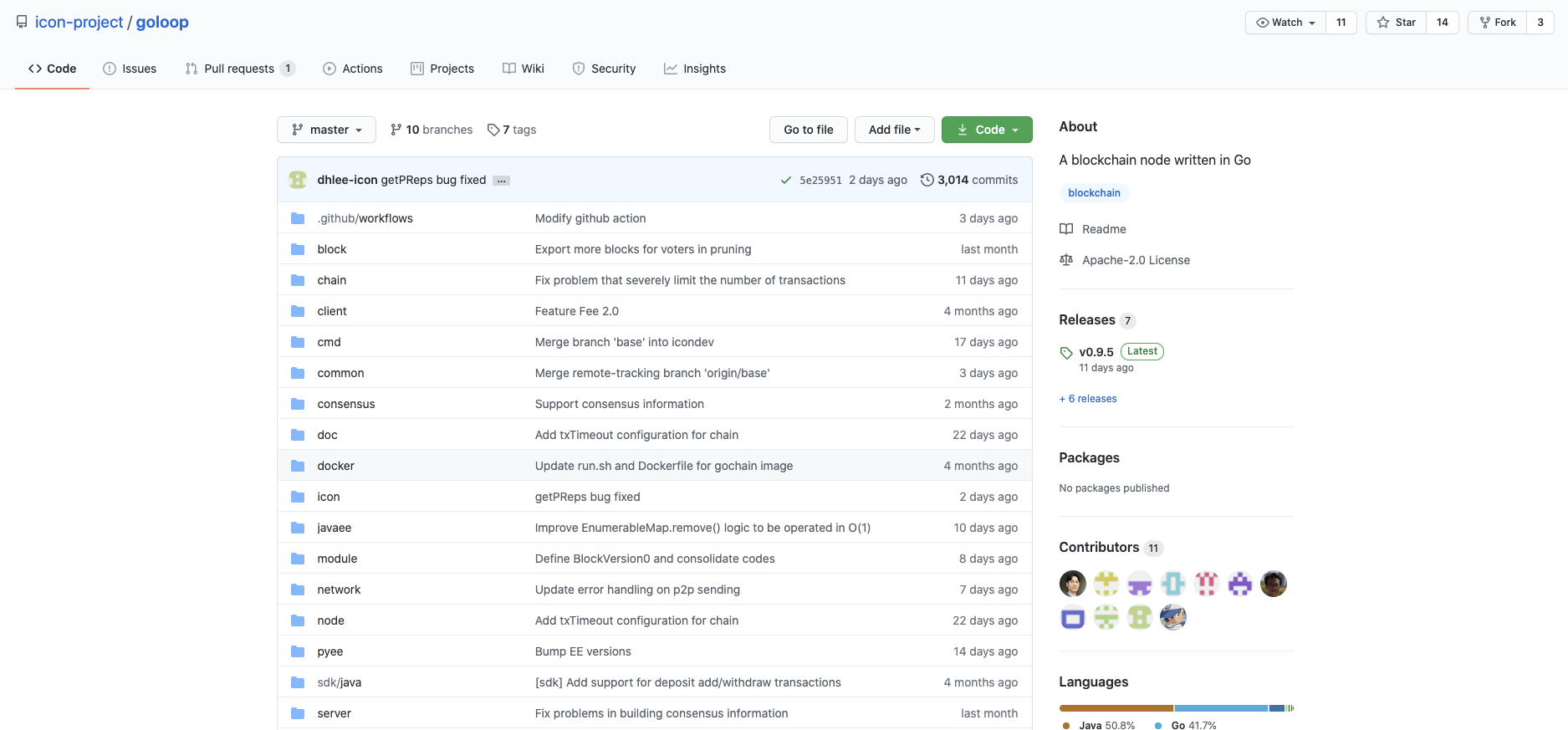Screen dimensions: 1568x730
Task: Open the node folder
Action: [x=330, y=620]
